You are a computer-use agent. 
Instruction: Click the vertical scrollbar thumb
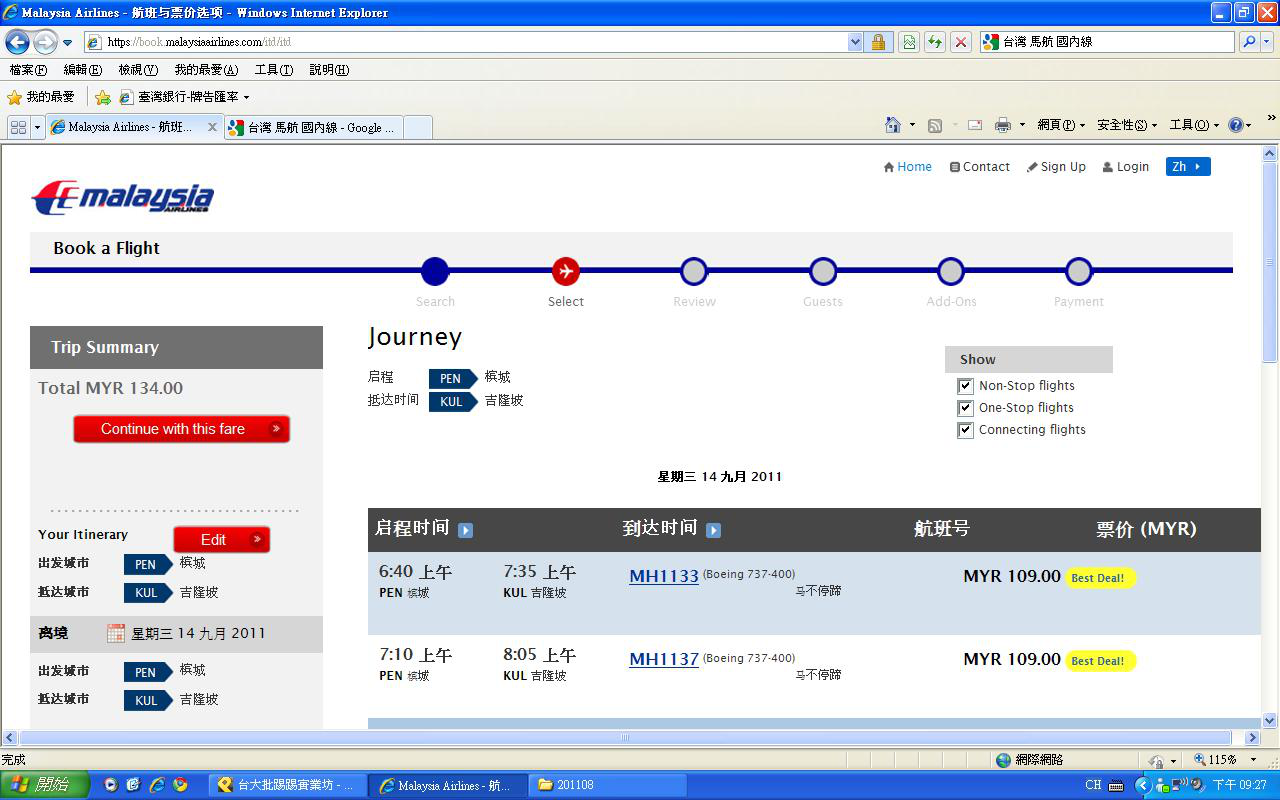click(x=1270, y=262)
